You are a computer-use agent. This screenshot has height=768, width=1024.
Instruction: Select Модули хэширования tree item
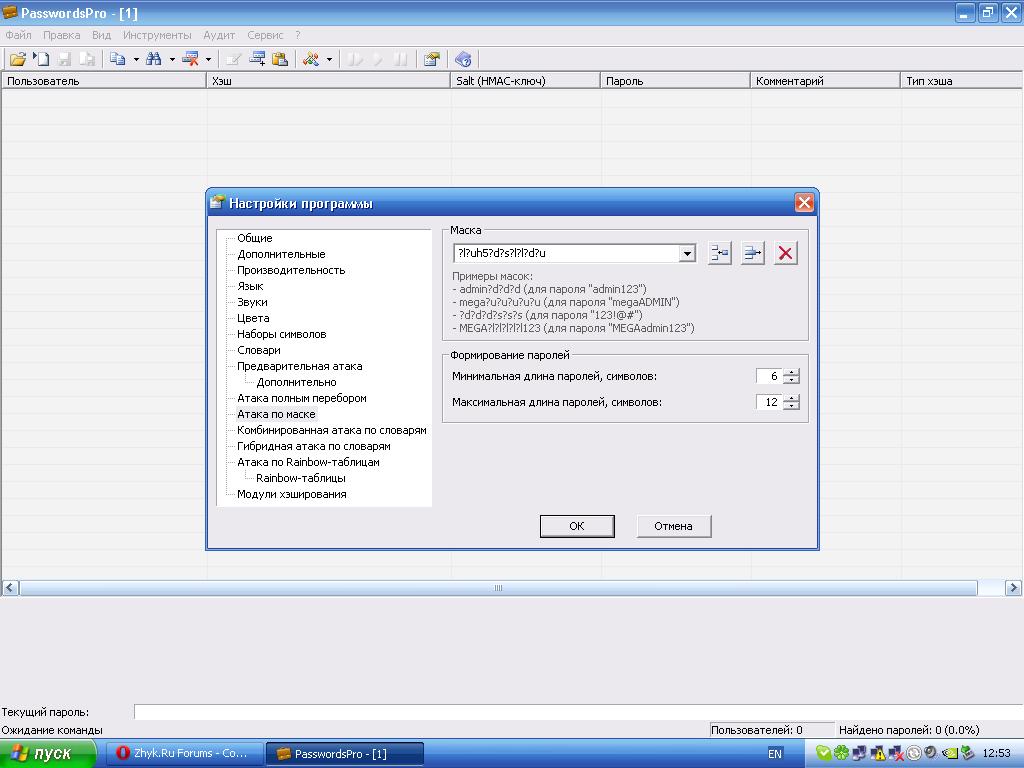291,494
